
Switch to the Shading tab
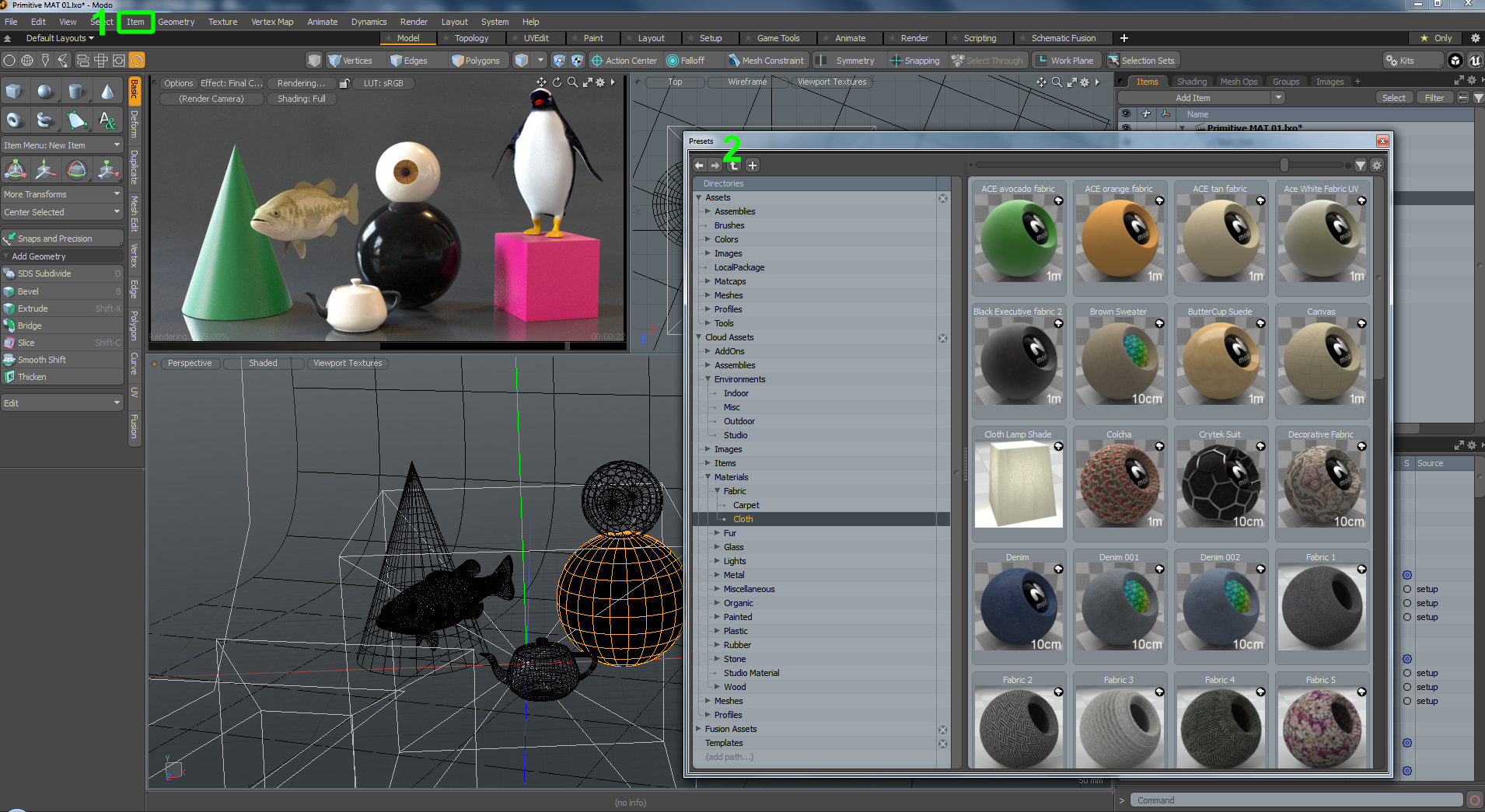(x=1191, y=82)
